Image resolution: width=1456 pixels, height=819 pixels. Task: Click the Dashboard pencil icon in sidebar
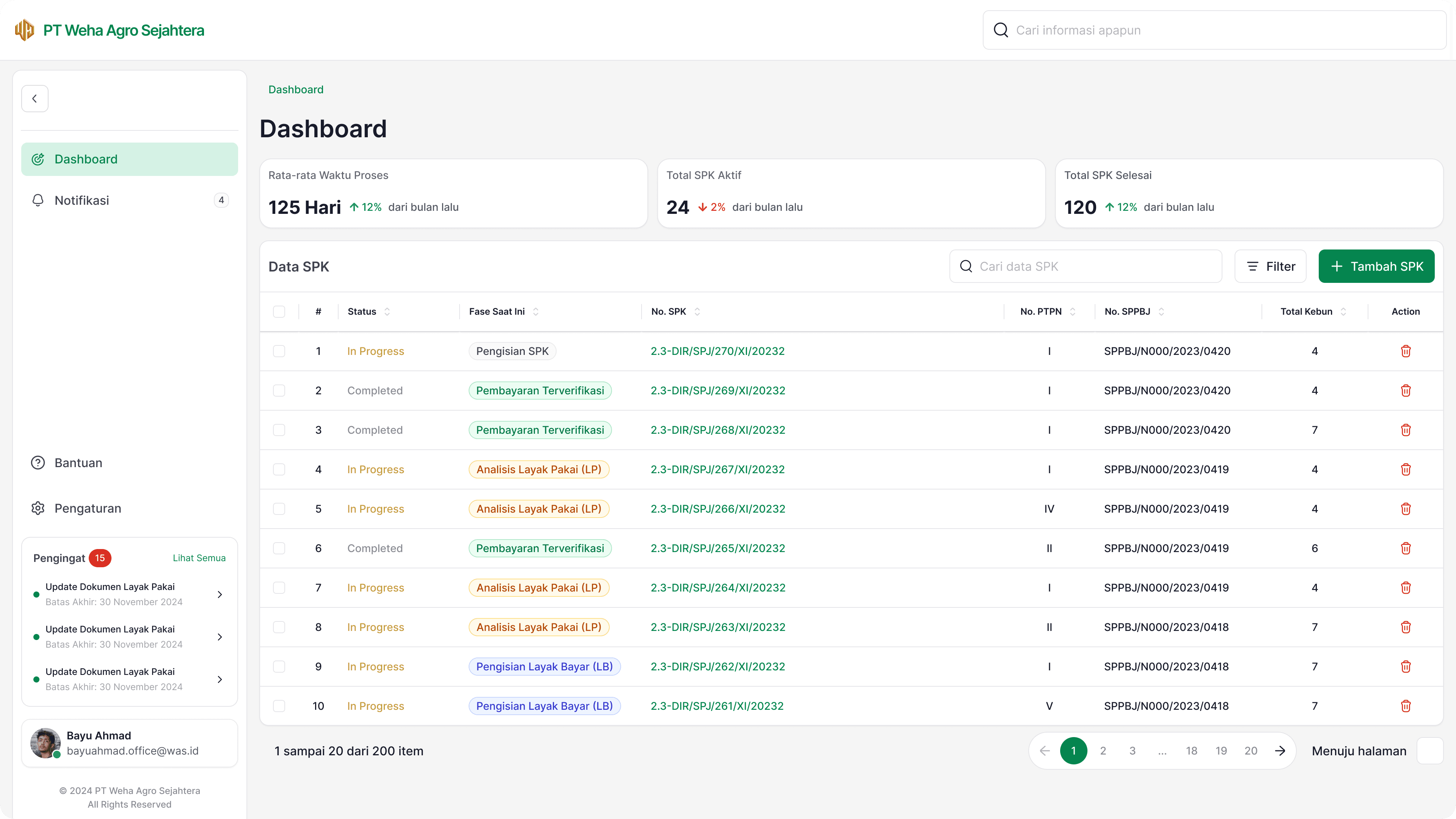pos(37,159)
